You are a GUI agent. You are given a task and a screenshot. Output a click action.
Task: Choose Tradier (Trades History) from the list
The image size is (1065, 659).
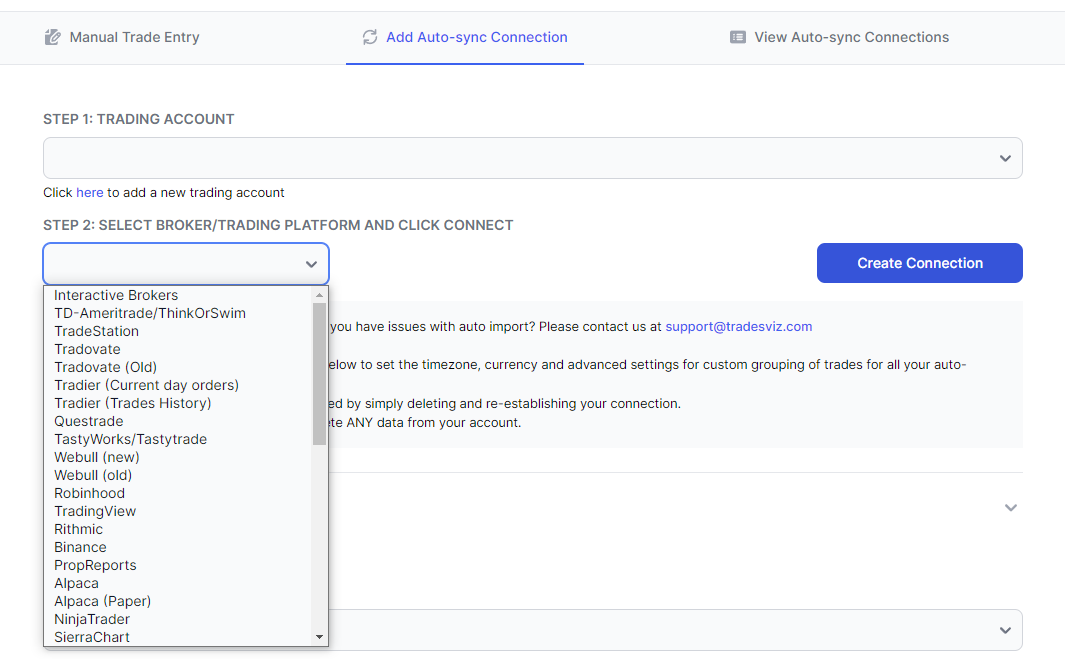coord(130,403)
